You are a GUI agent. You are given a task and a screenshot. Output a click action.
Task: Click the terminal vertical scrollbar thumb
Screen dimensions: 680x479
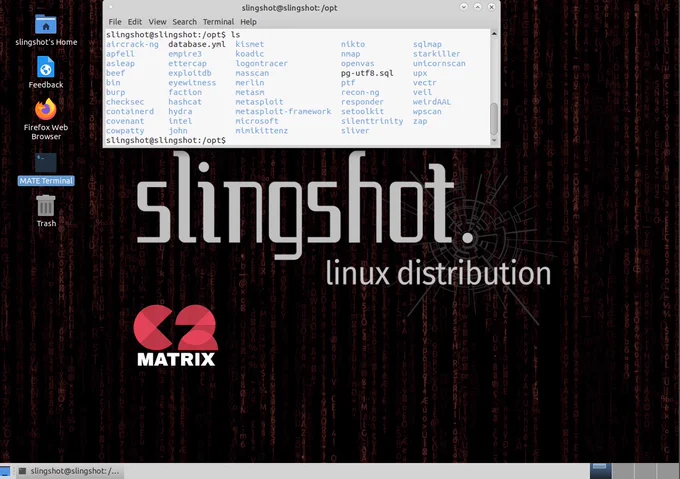pyautogui.click(x=494, y=119)
